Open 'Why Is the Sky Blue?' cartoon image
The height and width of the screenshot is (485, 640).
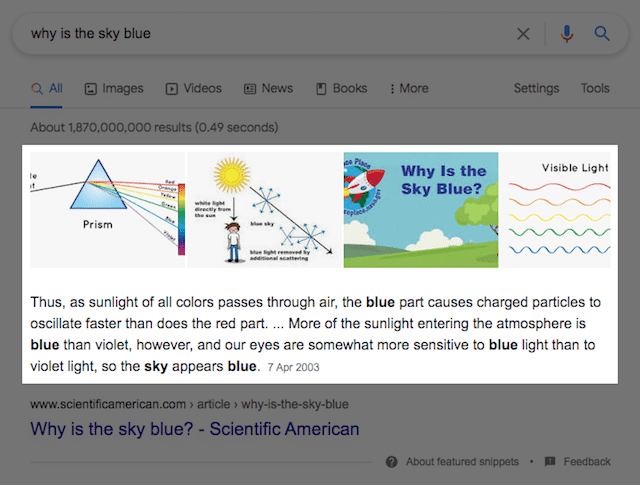point(420,209)
